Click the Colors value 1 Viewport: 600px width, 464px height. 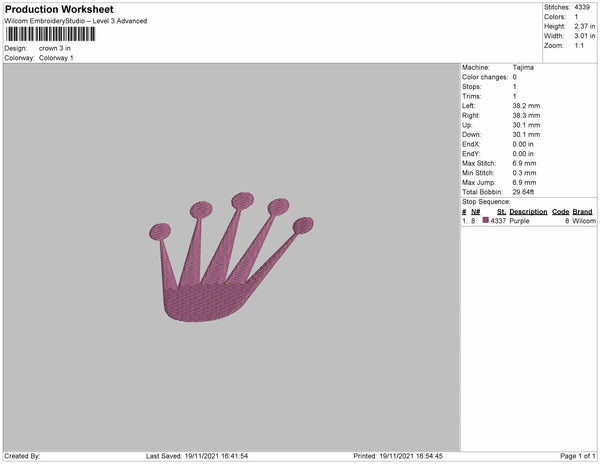[576, 17]
